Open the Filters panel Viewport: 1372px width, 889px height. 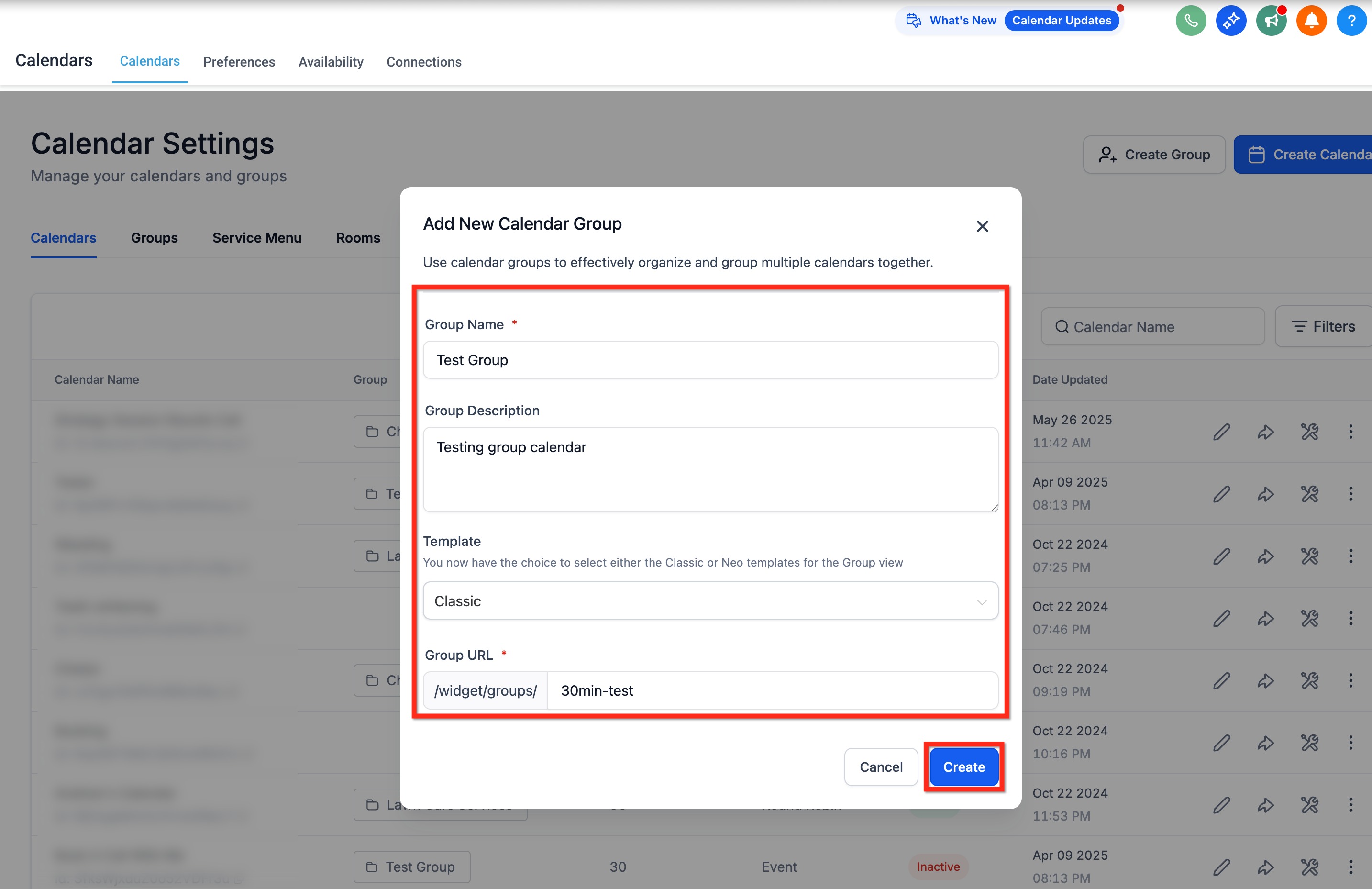pyautogui.click(x=1324, y=327)
